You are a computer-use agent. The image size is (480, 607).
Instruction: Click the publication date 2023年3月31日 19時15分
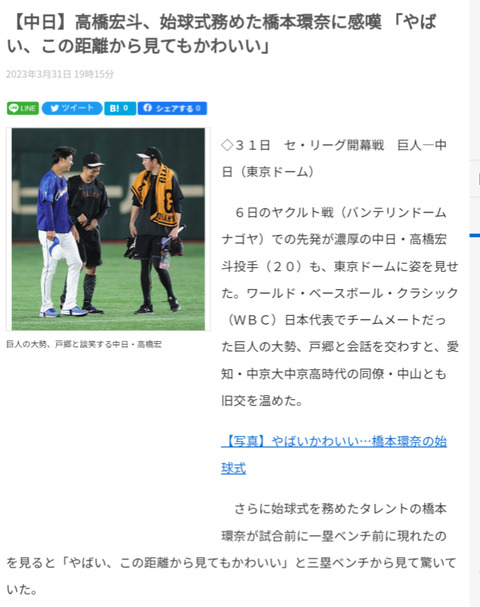60,74
